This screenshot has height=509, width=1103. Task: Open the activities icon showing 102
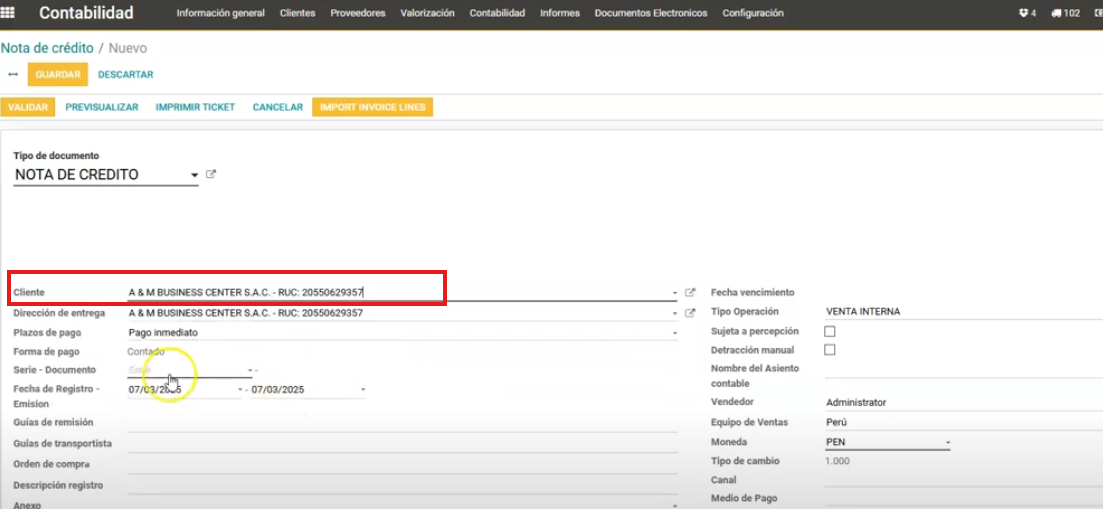(1066, 13)
